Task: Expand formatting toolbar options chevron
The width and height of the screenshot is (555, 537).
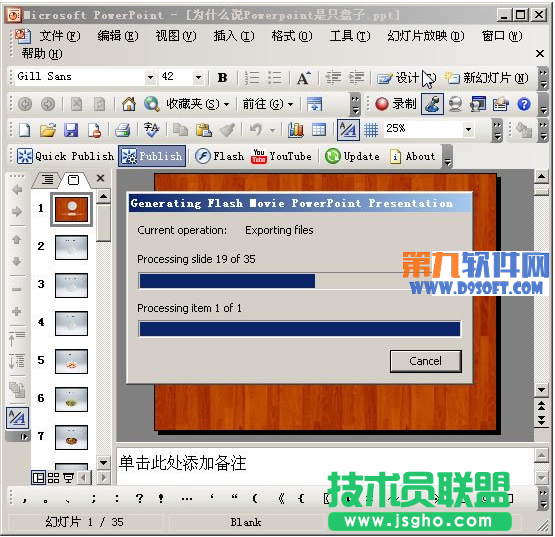Action: [x=543, y=79]
